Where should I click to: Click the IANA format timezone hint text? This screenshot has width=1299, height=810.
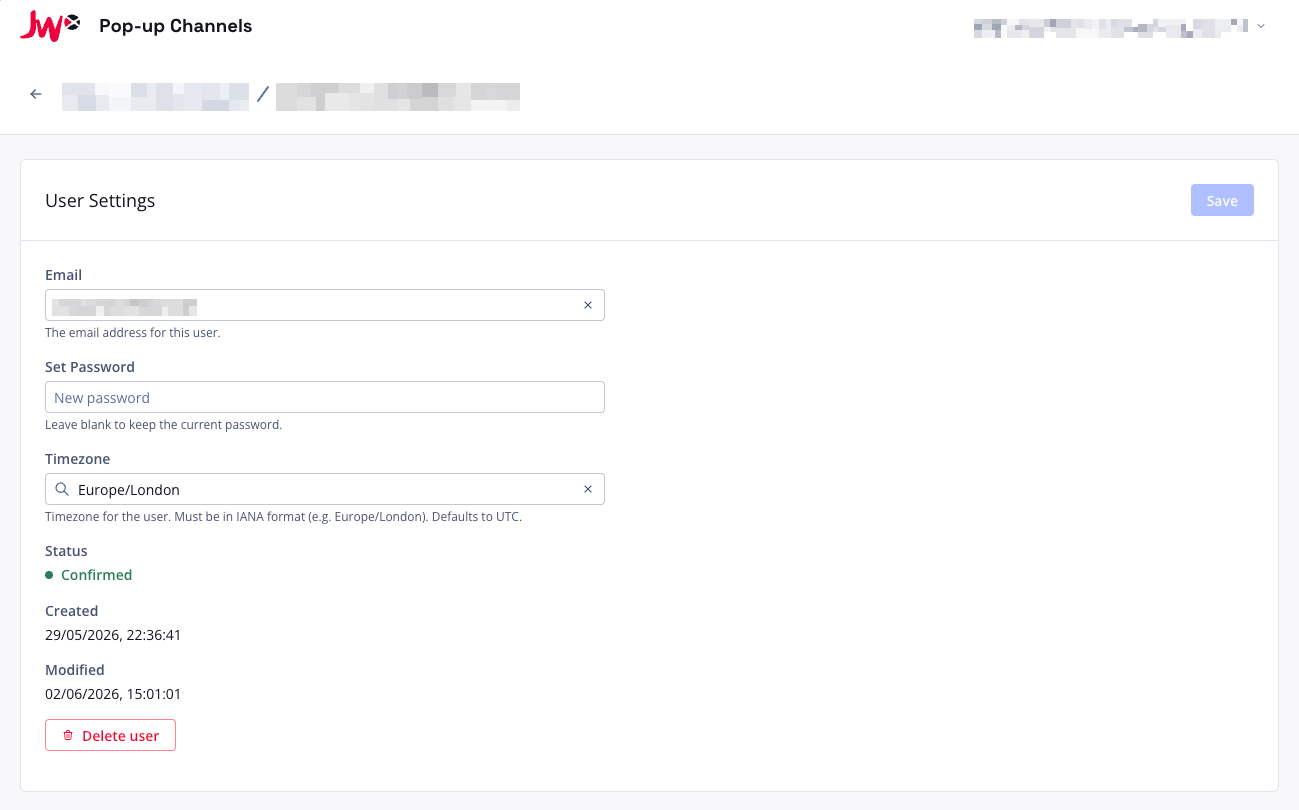pos(284,517)
